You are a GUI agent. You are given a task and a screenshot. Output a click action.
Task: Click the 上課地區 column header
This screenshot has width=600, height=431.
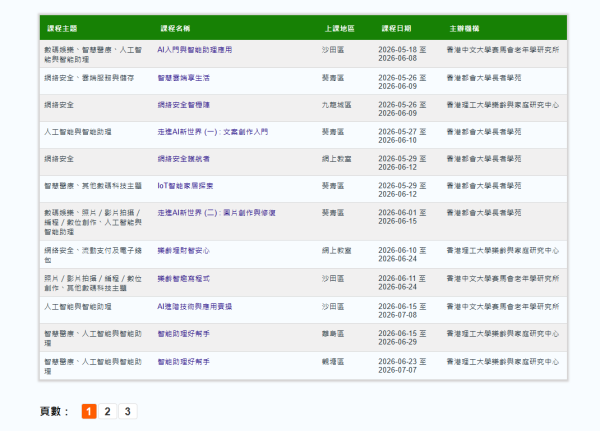click(340, 28)
